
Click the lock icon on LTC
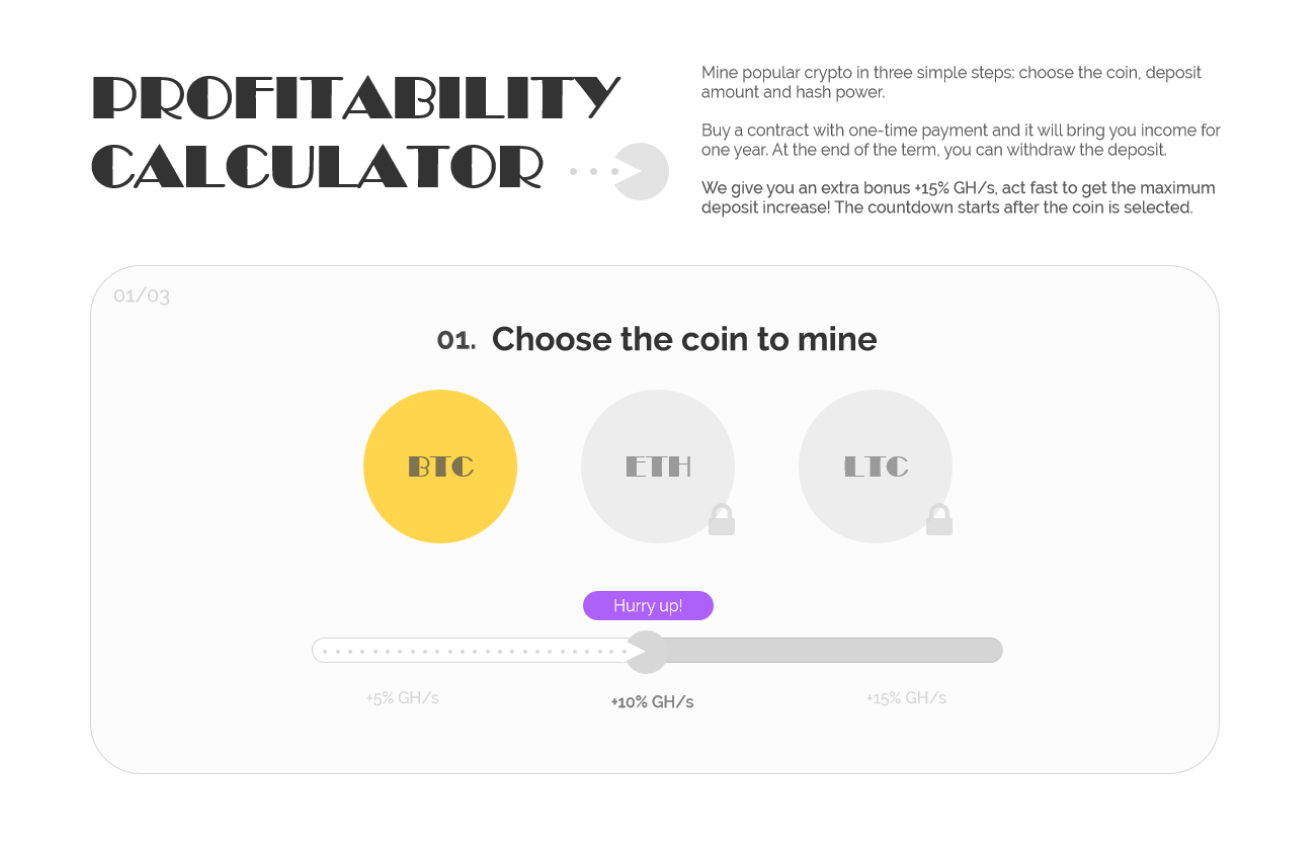point(939,520)
